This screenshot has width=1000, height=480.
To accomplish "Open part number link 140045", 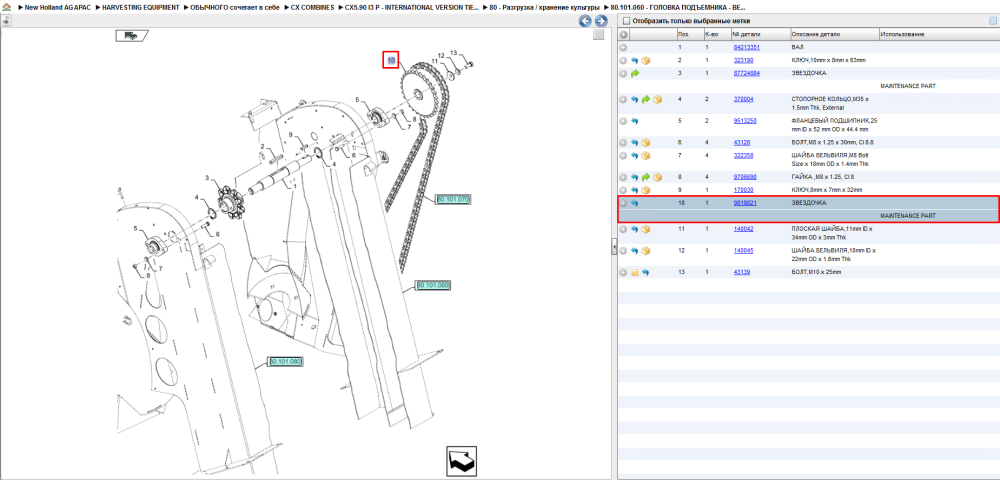I will (743, 251).
